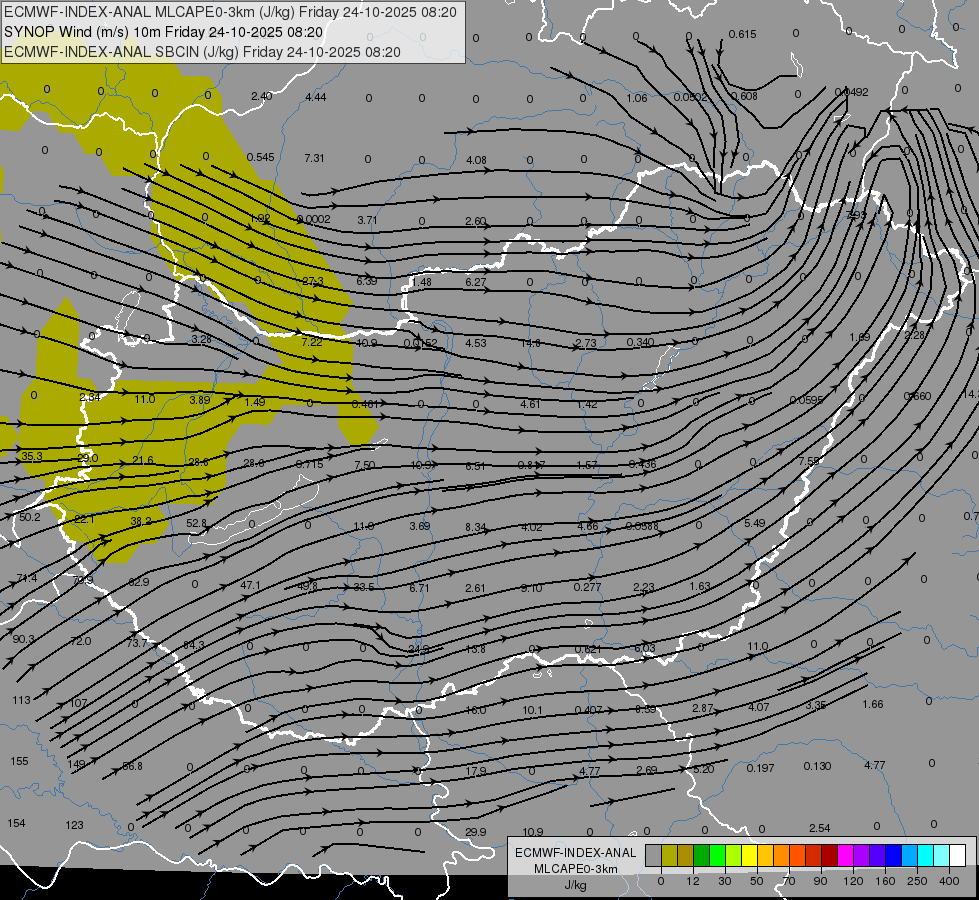Select the '52.8' data value on the map
Viewport: 979px width, 900px height.
(x=196, y=523)
